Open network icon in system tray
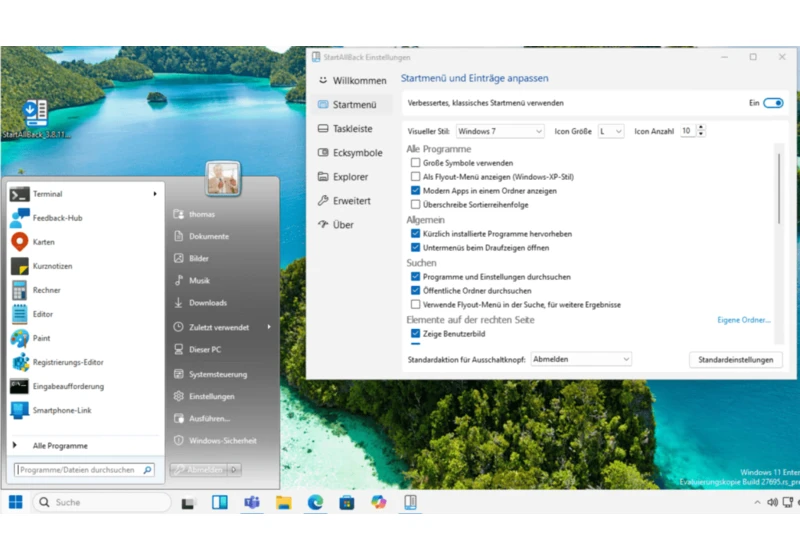Screen dimensions: 800x560 point(788,502)
